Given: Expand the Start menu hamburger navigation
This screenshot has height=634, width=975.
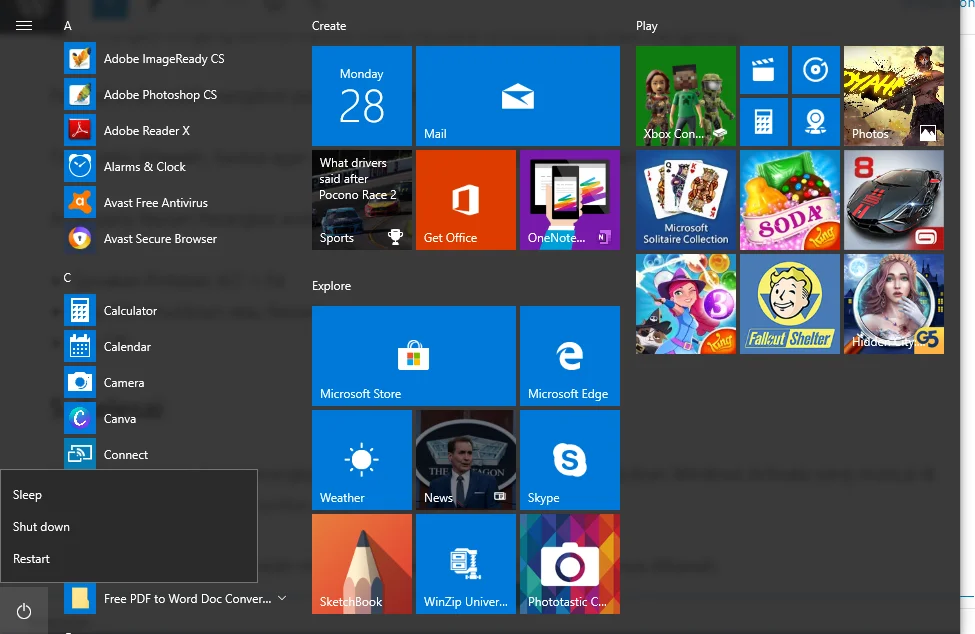Looking at the screenshot, I should (x=24, y=25).
